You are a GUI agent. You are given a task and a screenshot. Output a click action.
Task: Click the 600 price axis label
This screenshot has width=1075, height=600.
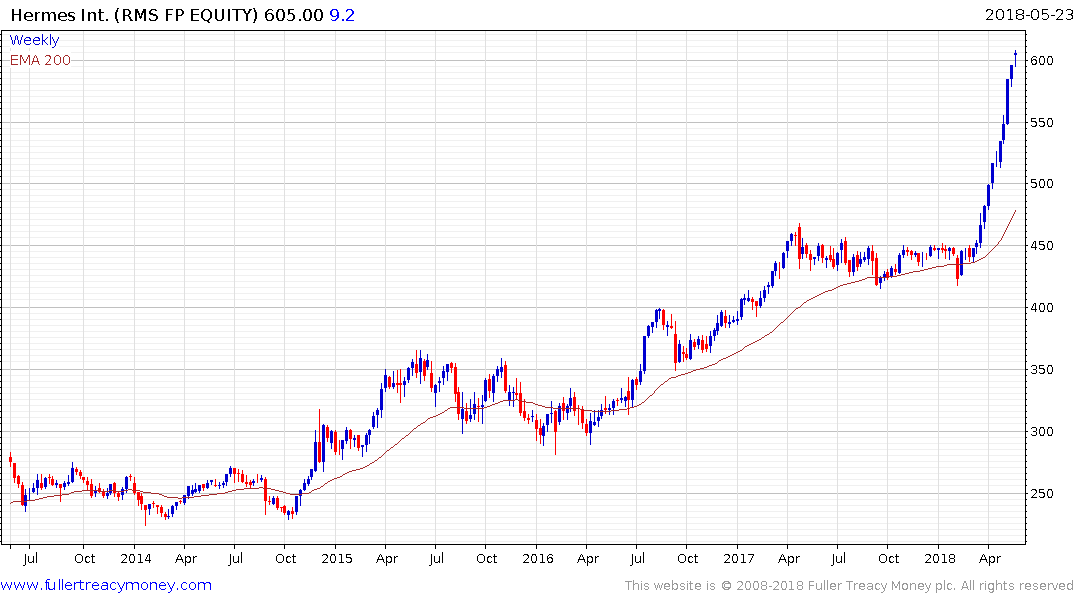[x=1042, y=60]
